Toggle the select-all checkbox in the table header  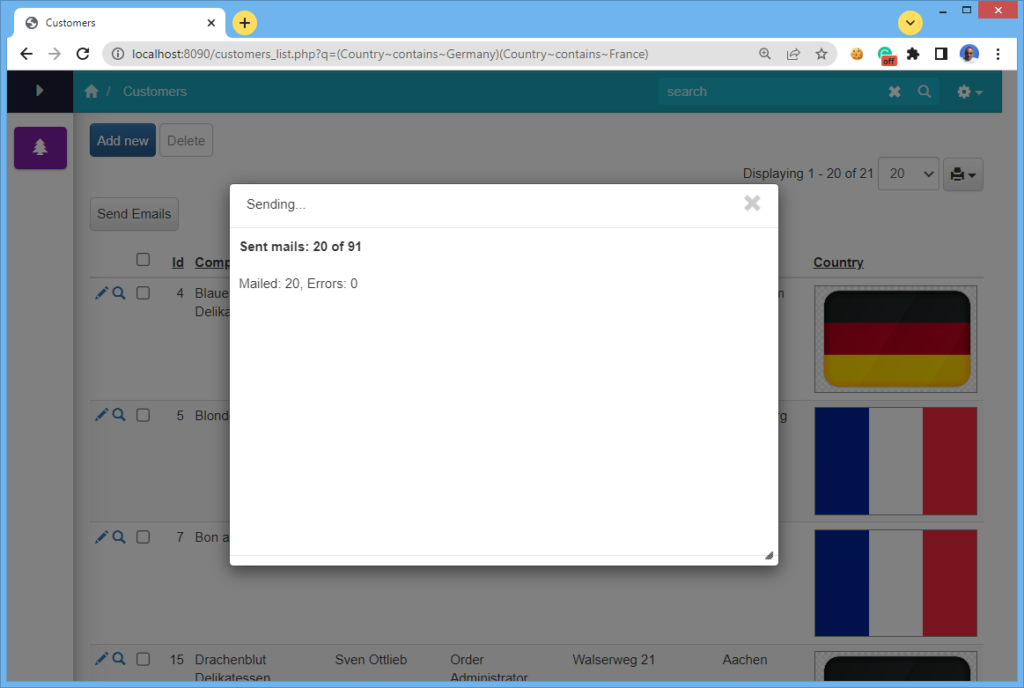pos(143,258)
